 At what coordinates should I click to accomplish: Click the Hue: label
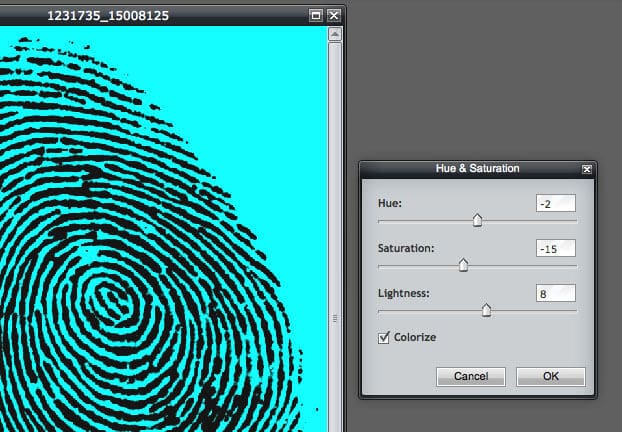390,203
